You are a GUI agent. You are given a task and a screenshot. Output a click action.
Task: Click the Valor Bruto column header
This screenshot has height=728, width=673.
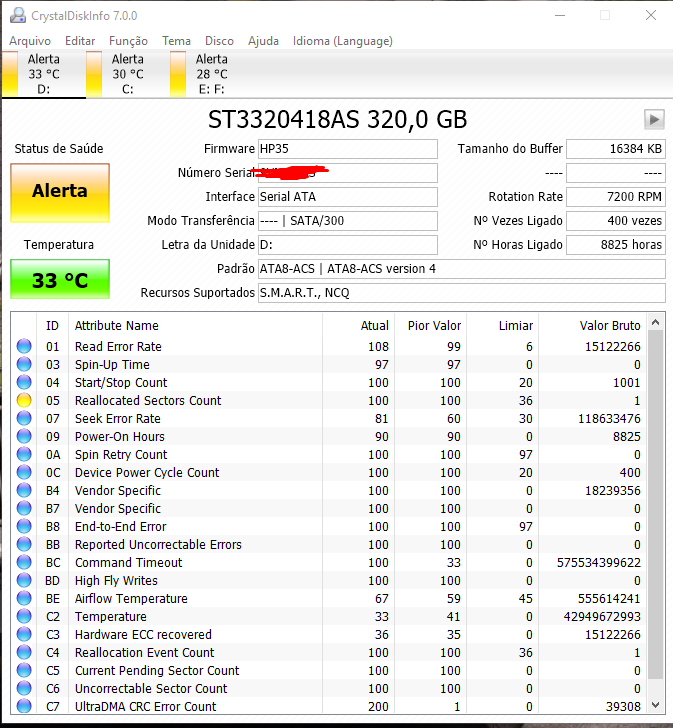[592, 325]
